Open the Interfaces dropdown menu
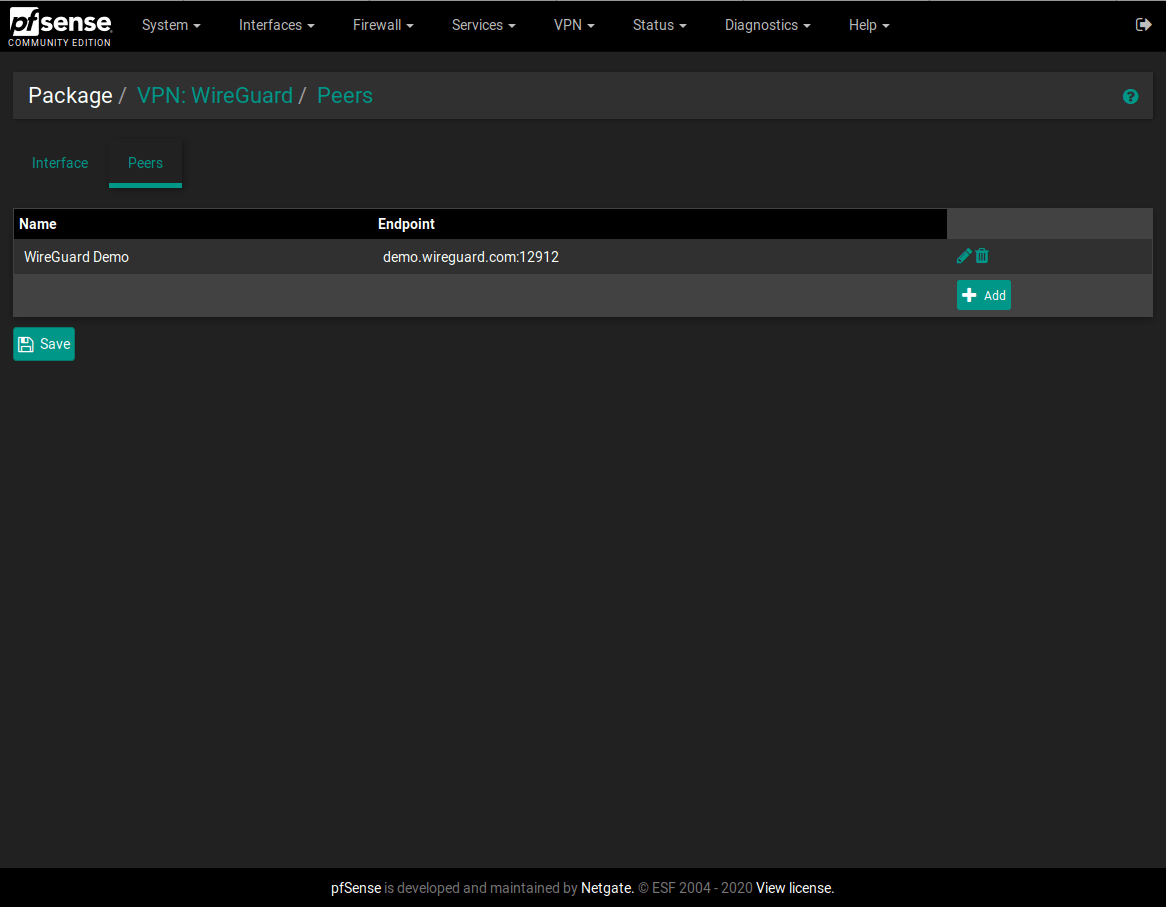1166x907 pixels. click(x=276, y=25)
